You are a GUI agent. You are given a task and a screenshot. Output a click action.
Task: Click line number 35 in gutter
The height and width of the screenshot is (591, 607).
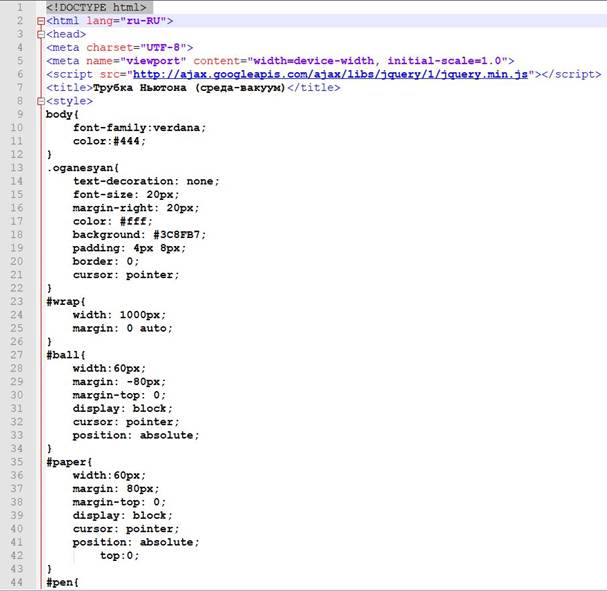16,462
